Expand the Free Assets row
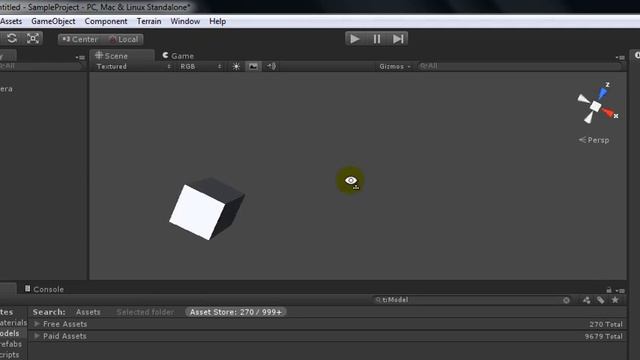This screenshot has width=640, height=360. click(x=37, y=324)
